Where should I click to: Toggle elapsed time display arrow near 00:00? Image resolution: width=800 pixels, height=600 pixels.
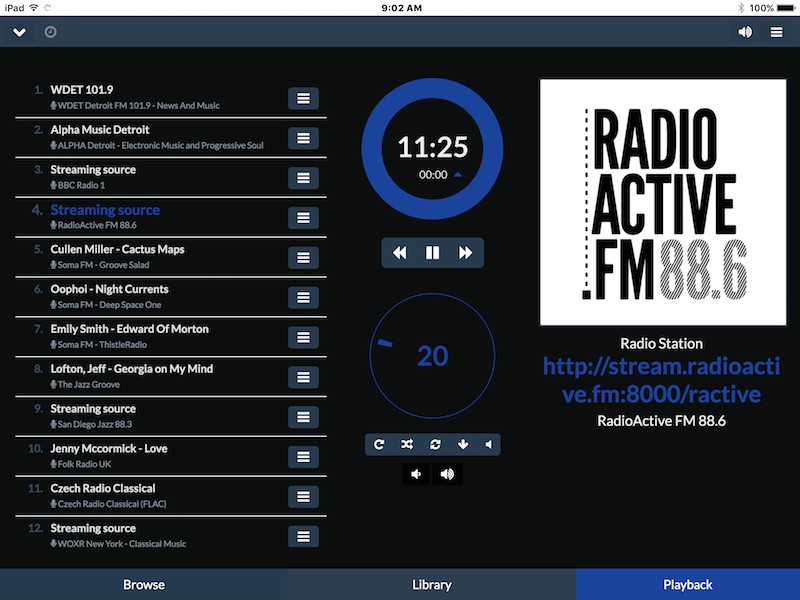coord(458,174)
